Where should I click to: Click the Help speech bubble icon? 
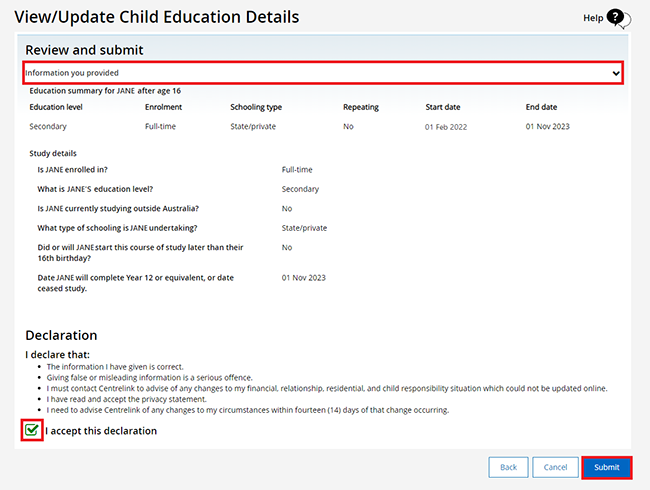616,18
